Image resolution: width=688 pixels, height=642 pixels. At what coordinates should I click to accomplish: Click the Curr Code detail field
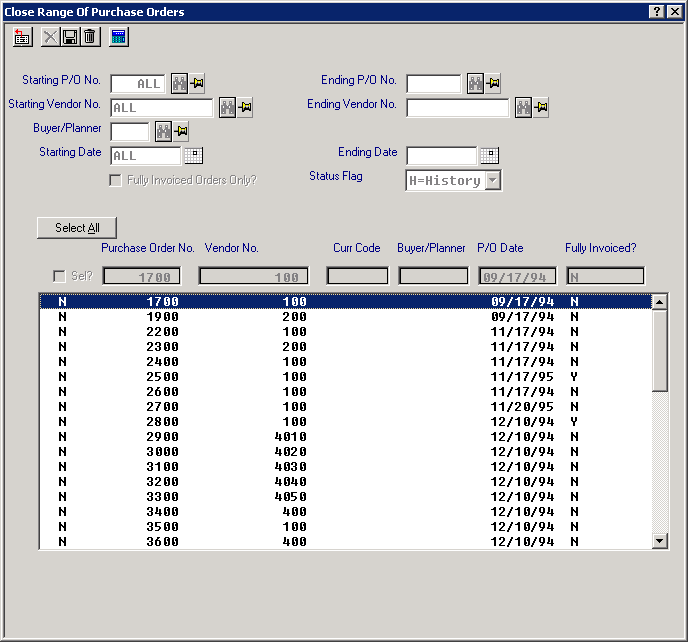358,276
